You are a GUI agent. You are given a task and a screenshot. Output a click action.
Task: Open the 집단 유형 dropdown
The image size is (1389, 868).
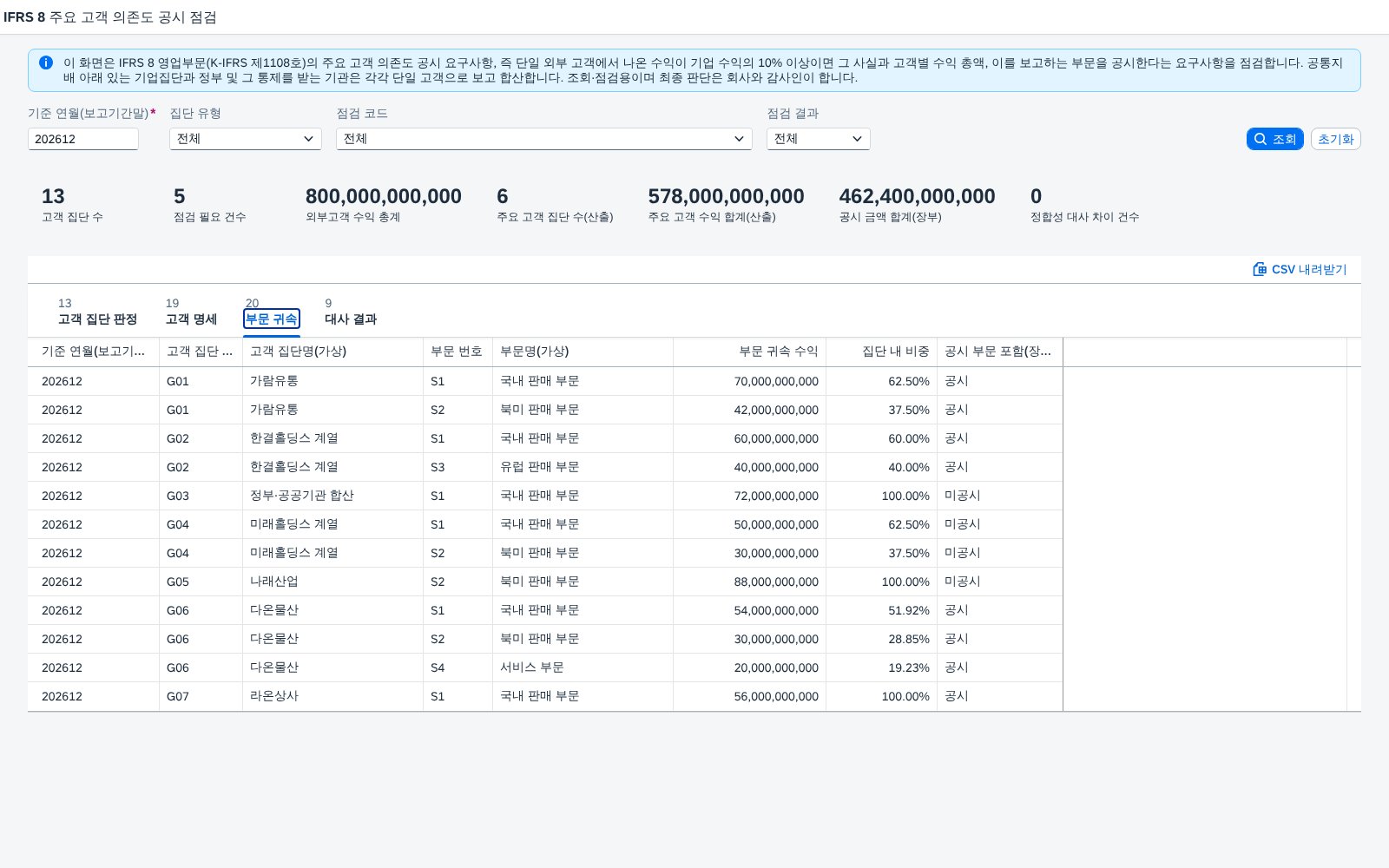click(x=246, y=139)
